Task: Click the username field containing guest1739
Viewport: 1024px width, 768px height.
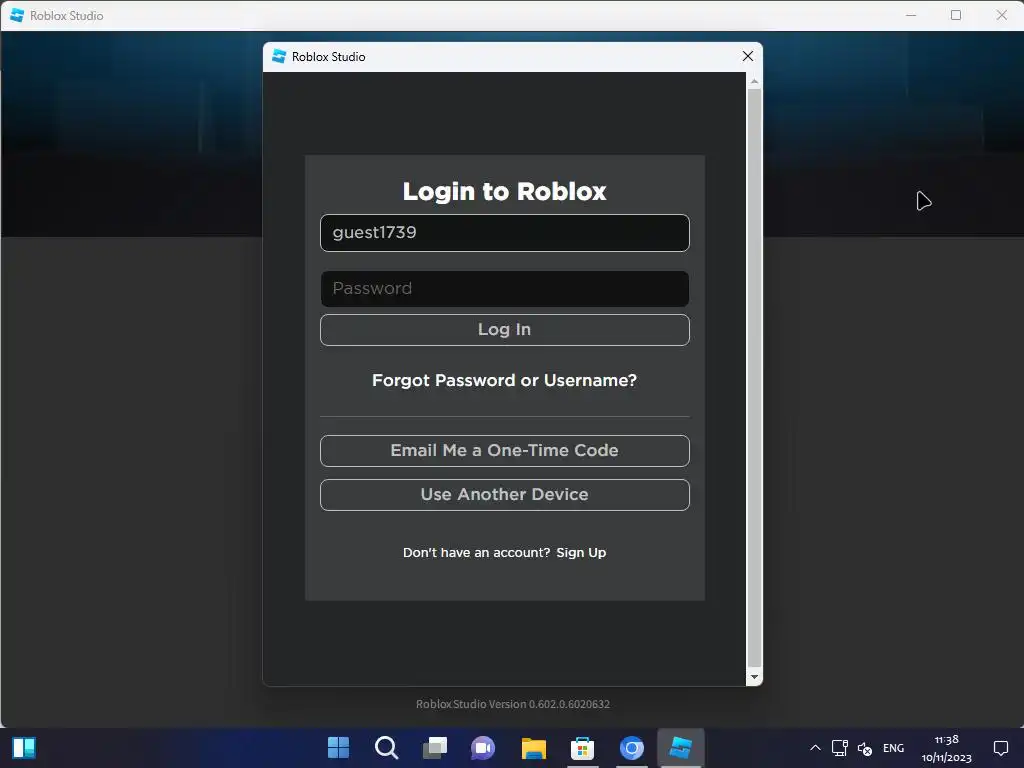Action: pyautogui.click(x=504, y=232)
